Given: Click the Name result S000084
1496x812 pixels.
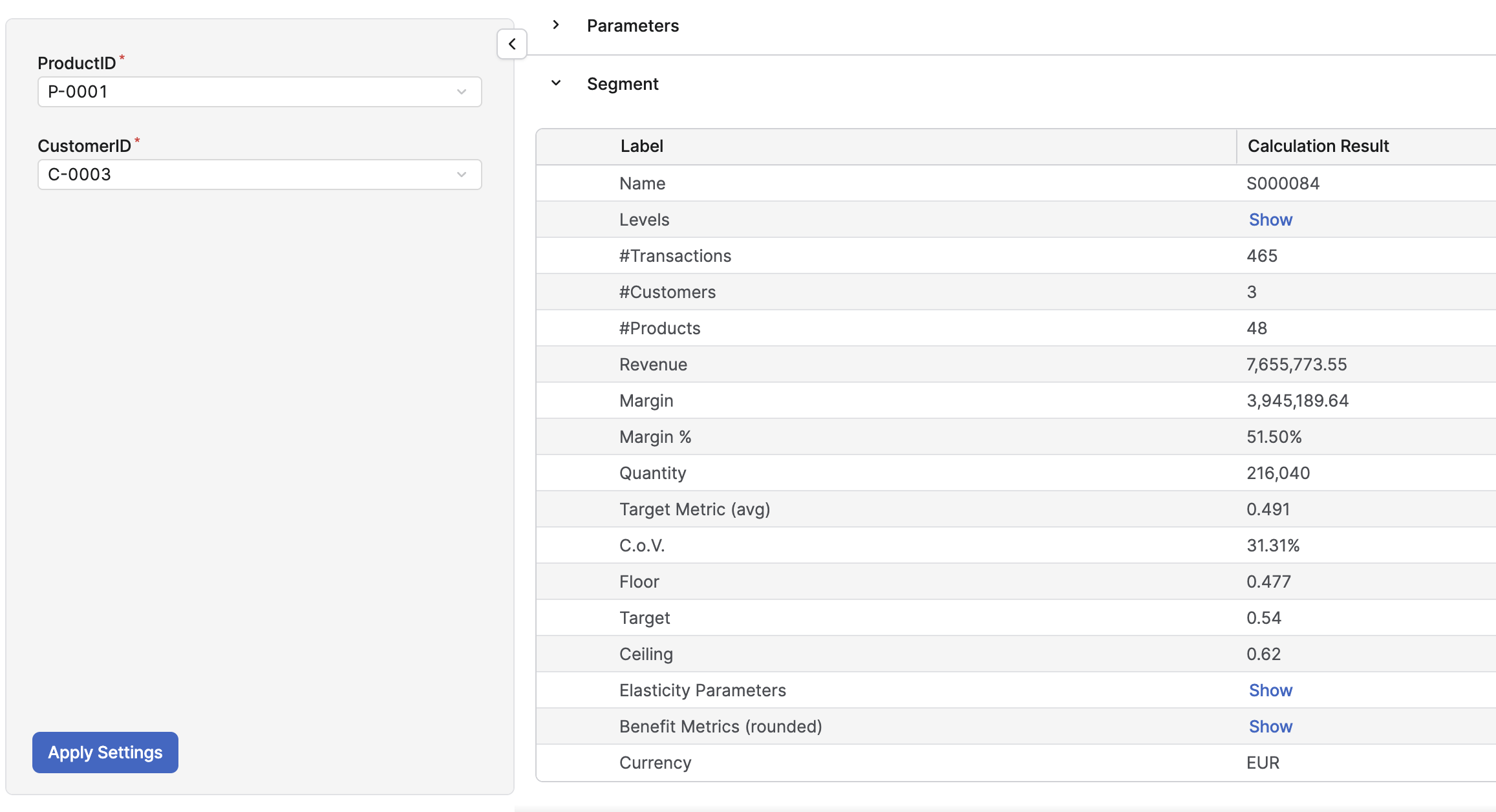Looking at the screenshot, I should 1283,183.
